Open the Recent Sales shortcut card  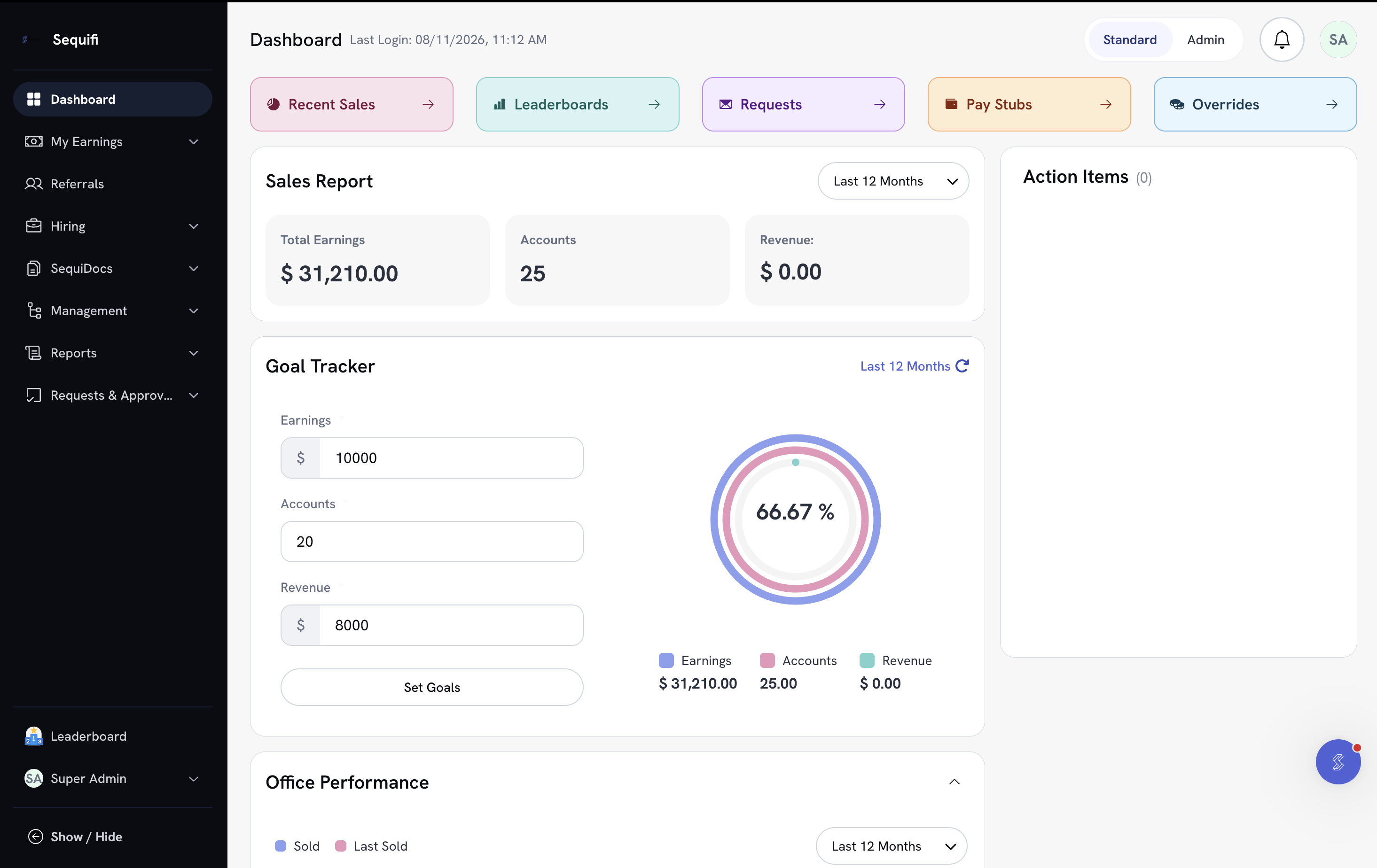point(352,104)
